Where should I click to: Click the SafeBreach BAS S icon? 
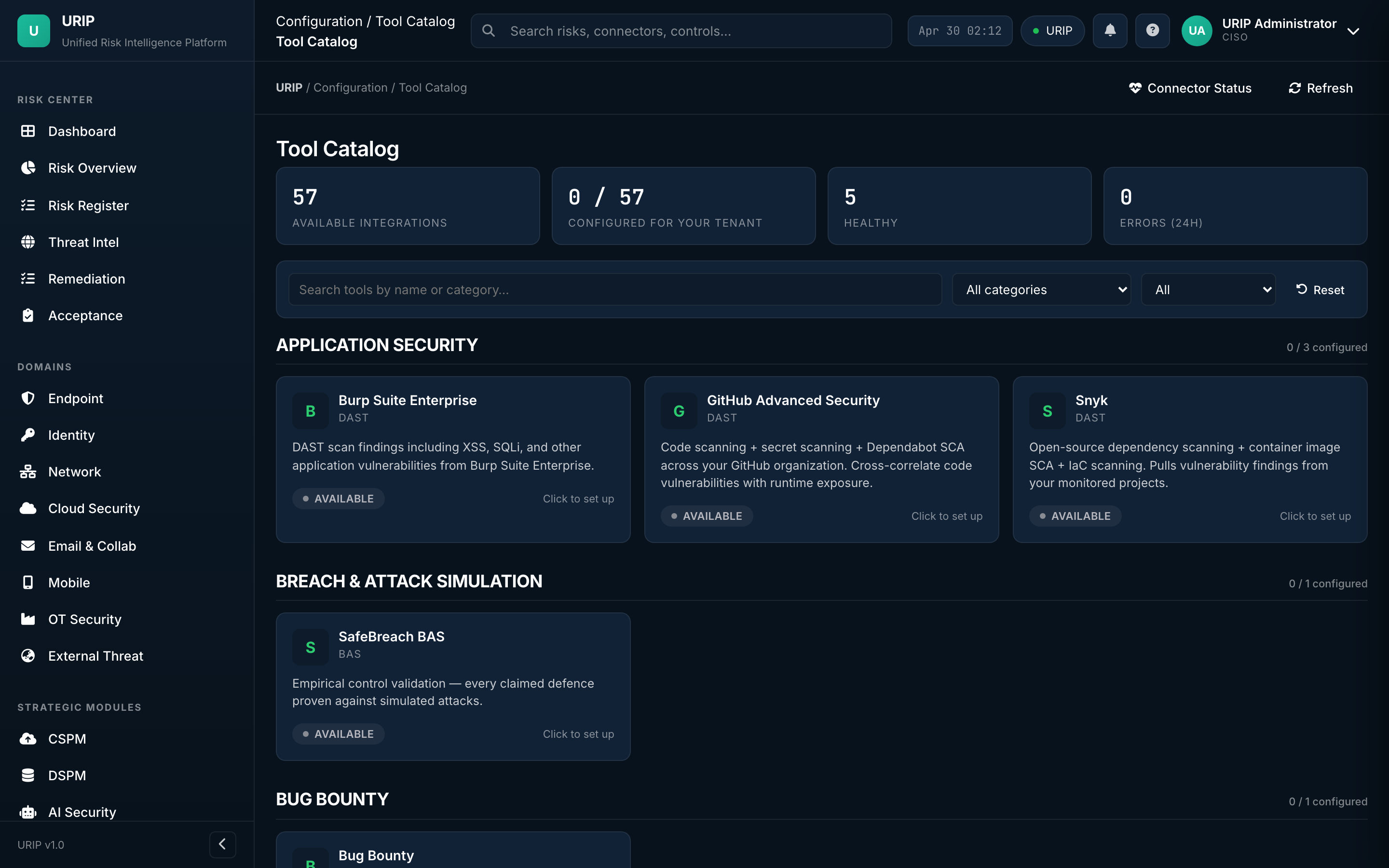311,647
